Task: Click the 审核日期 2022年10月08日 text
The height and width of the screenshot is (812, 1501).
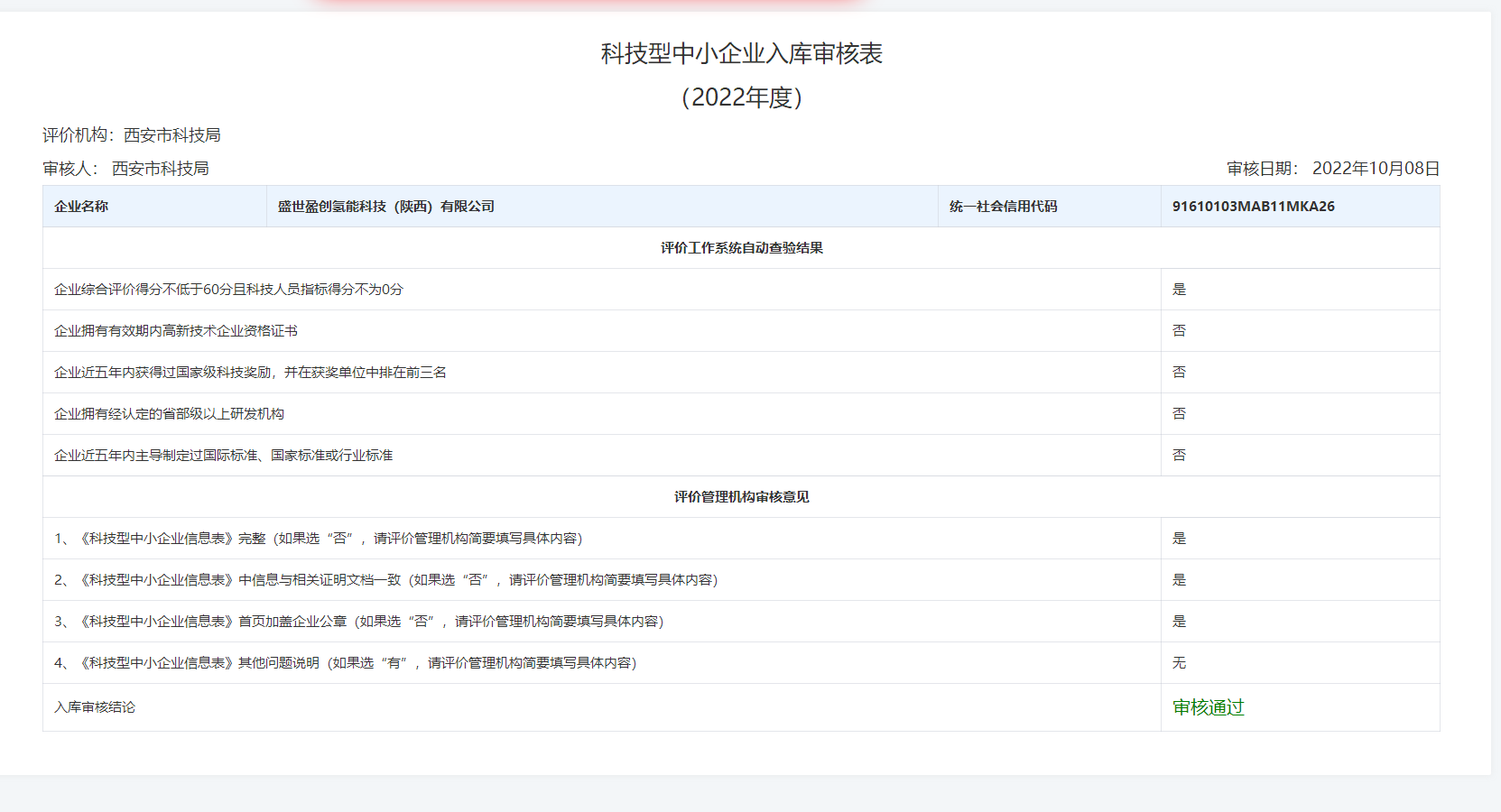Action: tap(1333, 169)
